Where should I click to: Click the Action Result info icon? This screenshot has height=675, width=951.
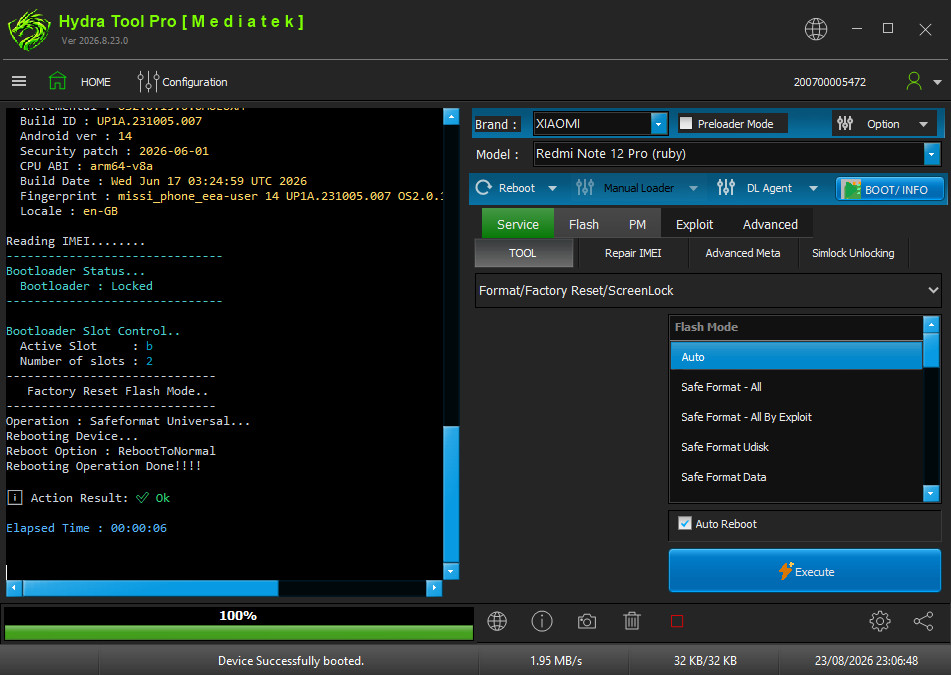pyautogui.click(x=15, y=498)
